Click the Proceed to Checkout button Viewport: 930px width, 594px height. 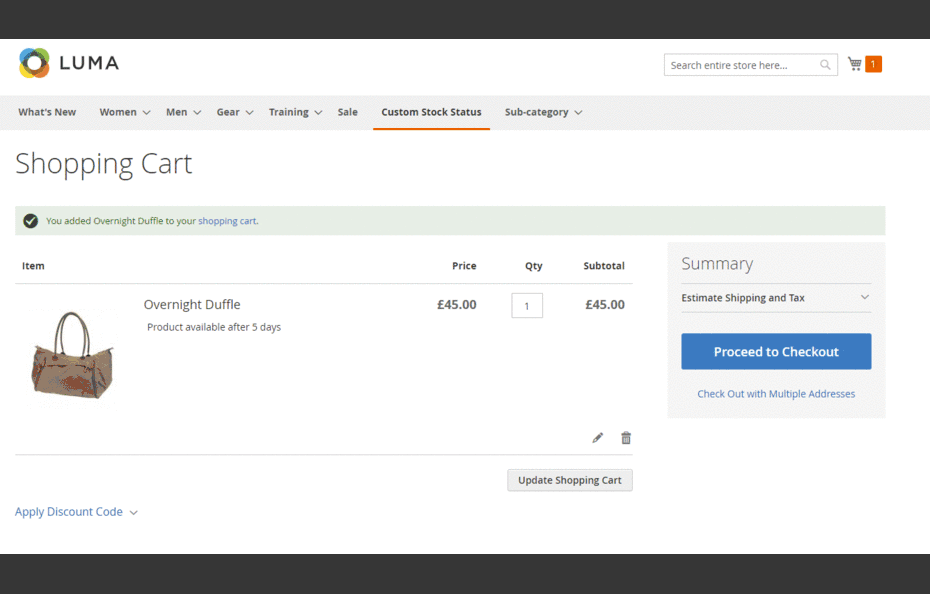(x=776, y=351)
